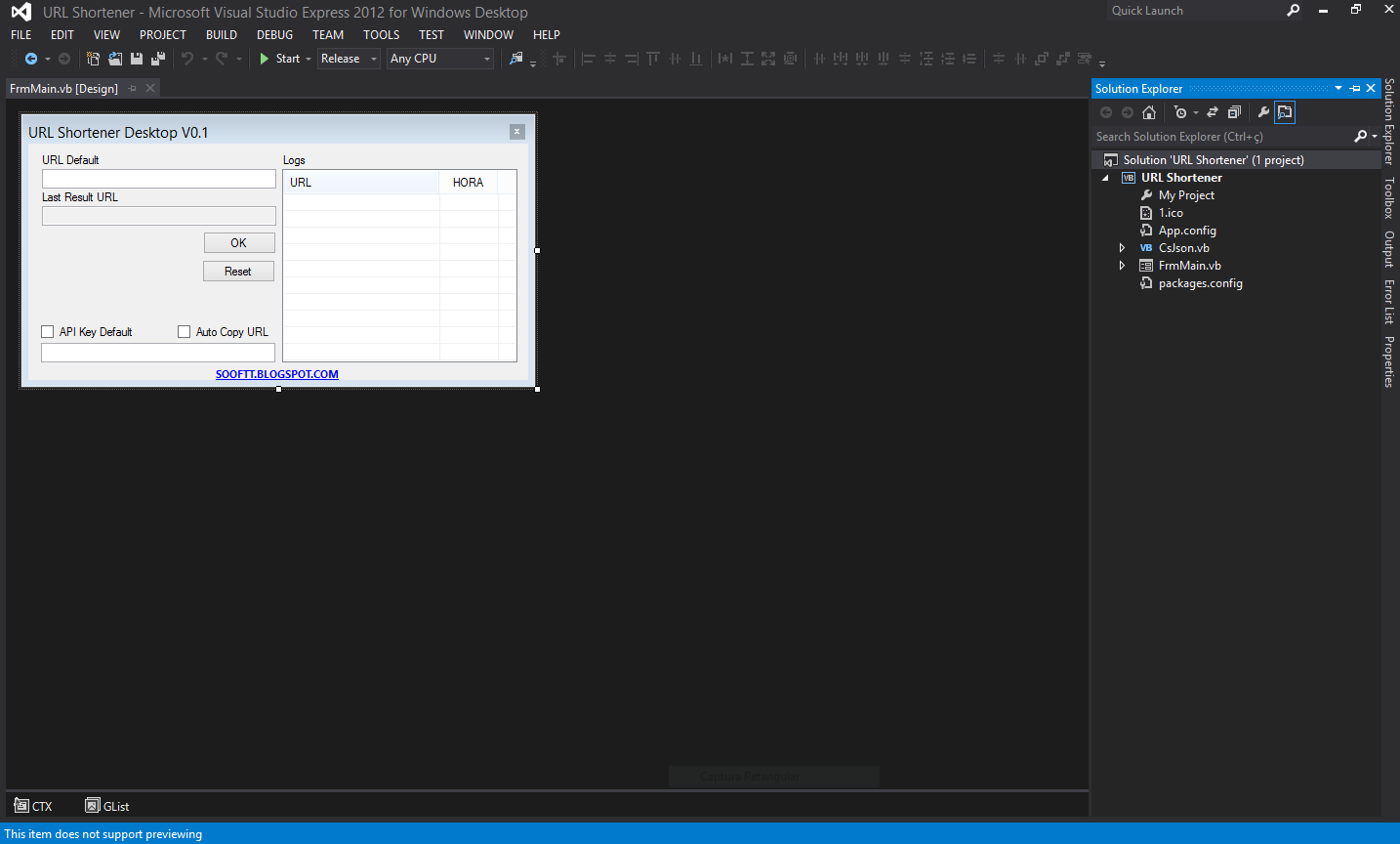Open Navigate Backward history dropdown arrow
The height and width of the screenshot is (844, 1400).
click(x=47, y=59)
